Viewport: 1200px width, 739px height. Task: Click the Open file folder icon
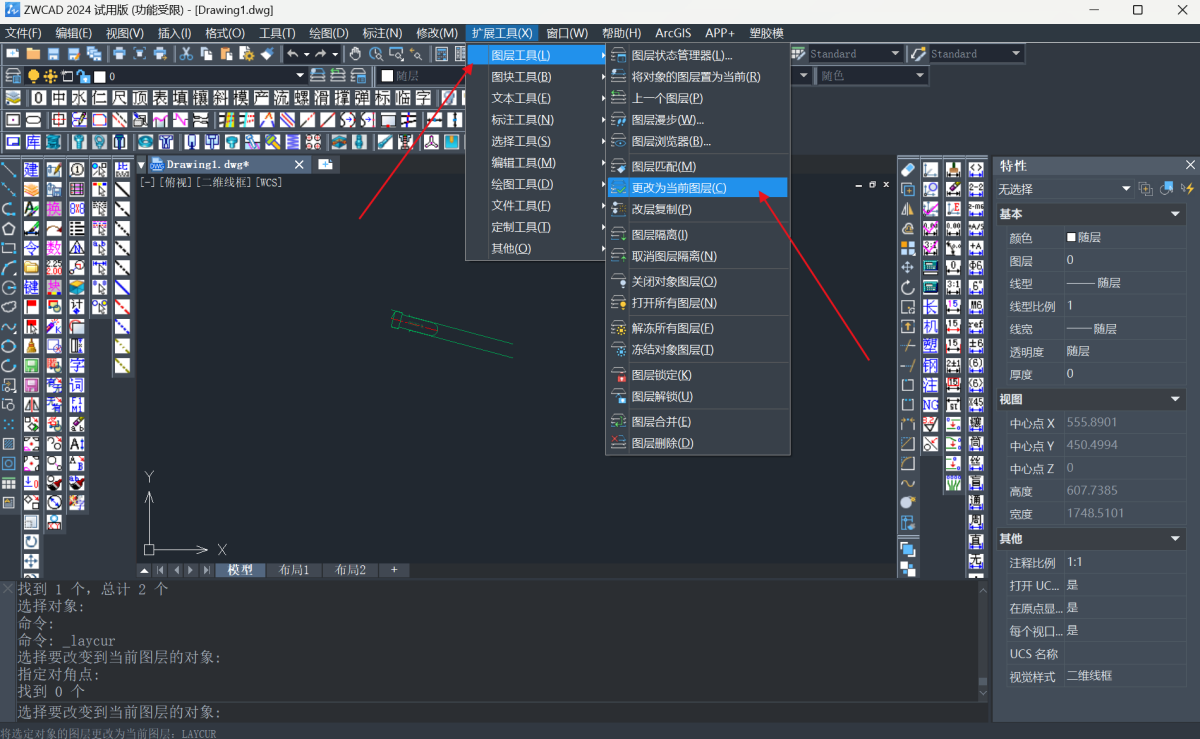[x=33, y=54]
